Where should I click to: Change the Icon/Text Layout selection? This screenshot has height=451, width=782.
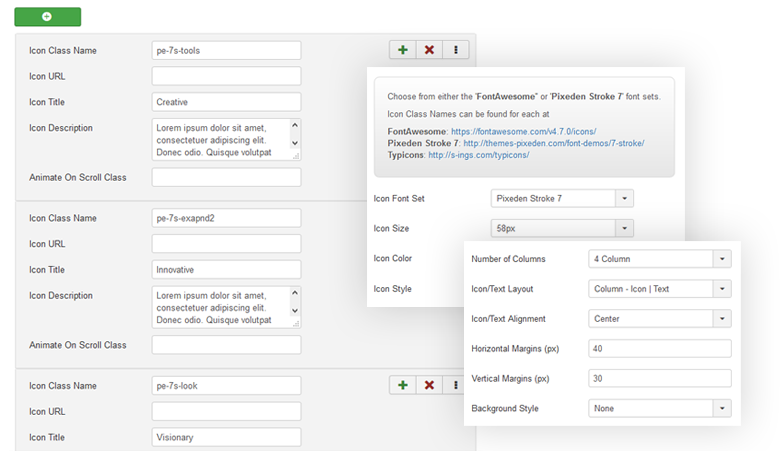[x=660, y=289]
